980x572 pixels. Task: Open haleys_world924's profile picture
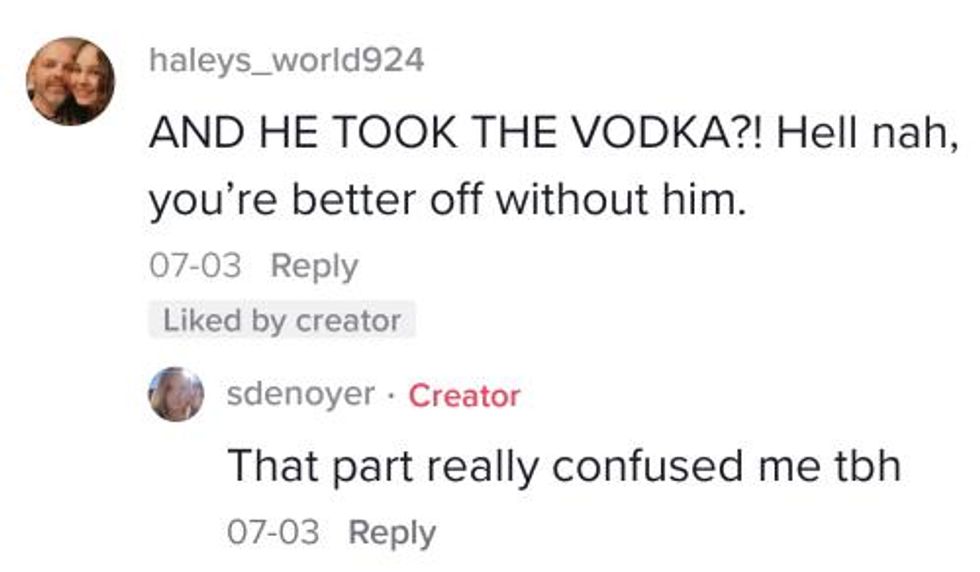[70, 80]
